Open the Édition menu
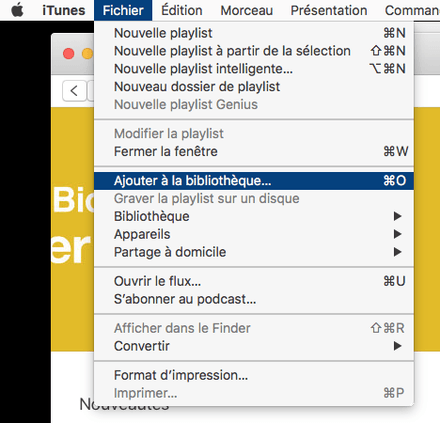Image resolution: width=440 pixels, height=423 pixels. (x=182, y=10)
